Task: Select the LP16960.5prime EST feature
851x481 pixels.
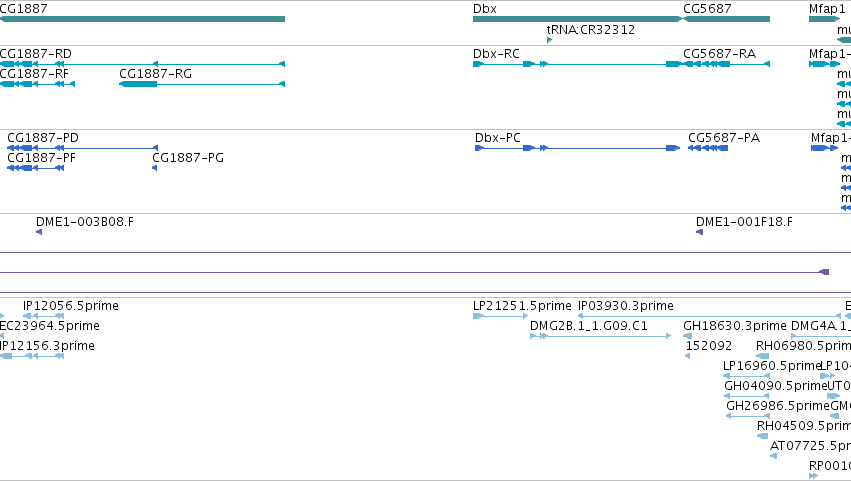Action: pos(747,376)
